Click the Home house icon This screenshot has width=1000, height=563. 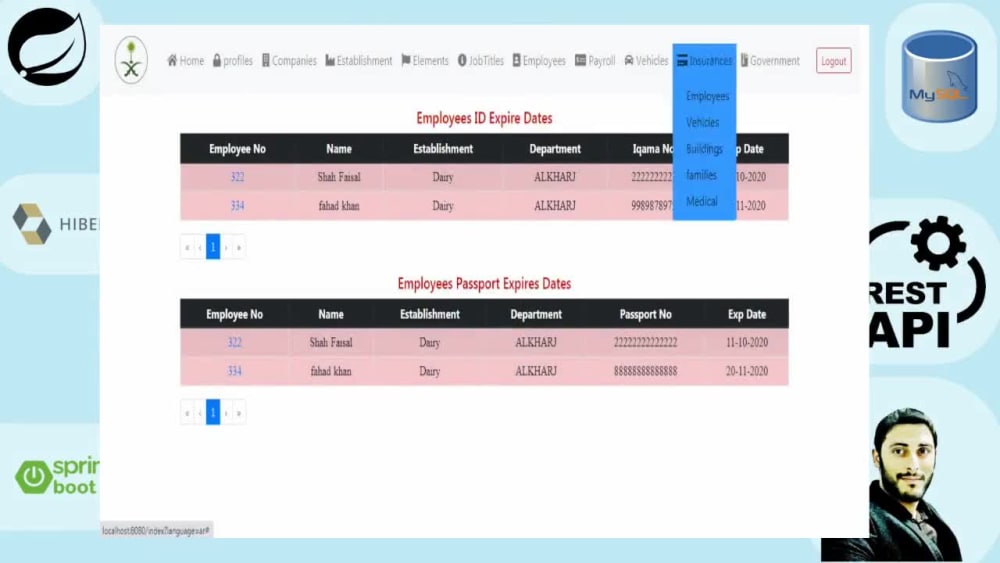172,61
